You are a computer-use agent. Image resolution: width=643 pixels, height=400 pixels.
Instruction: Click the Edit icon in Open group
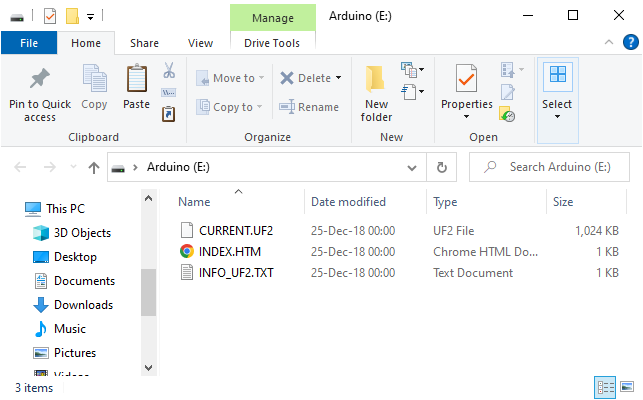[x=508, y=92]
